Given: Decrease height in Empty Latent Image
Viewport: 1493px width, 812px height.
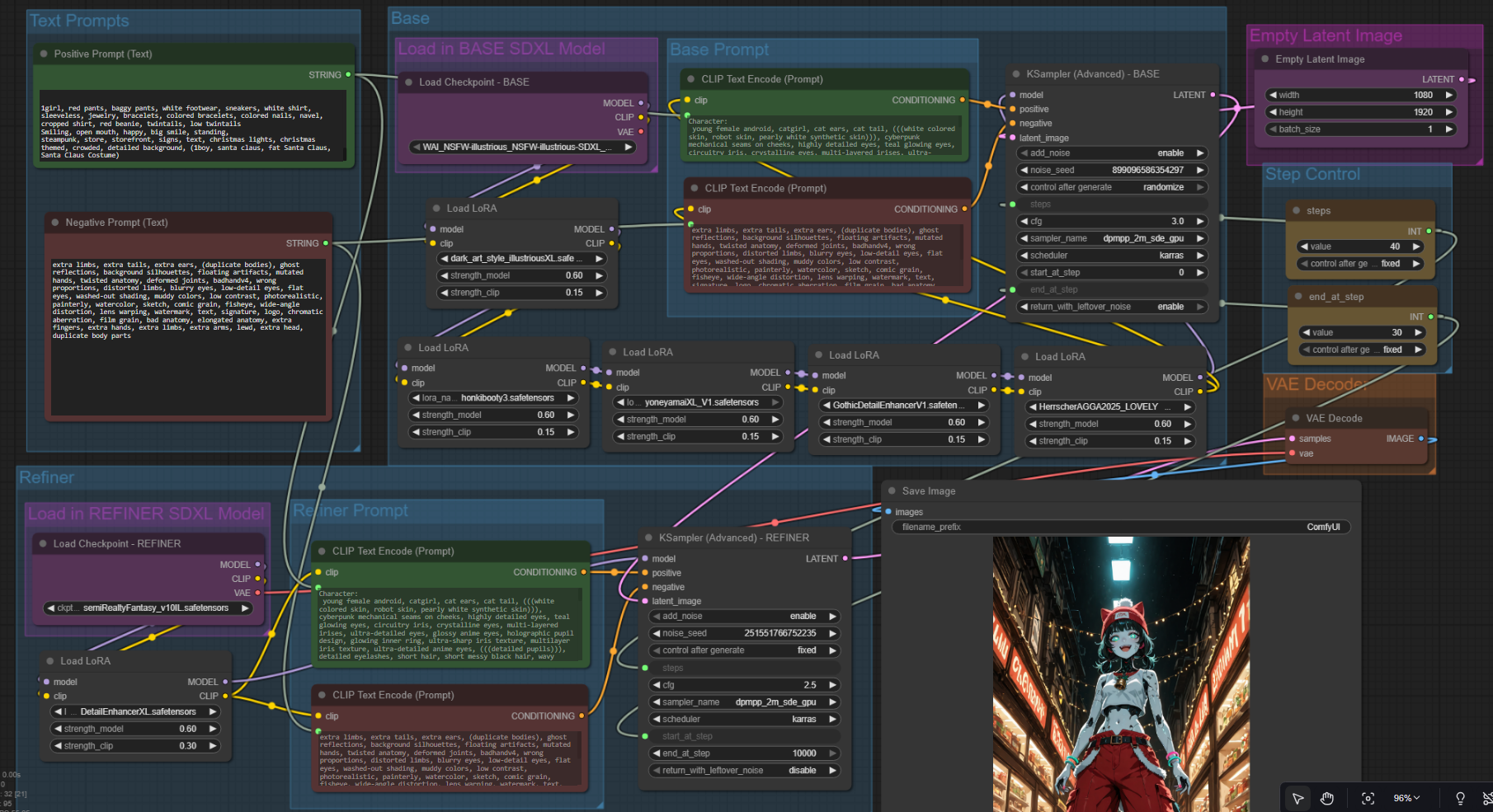Looking at the screenshot, I should coord(1273,112).
